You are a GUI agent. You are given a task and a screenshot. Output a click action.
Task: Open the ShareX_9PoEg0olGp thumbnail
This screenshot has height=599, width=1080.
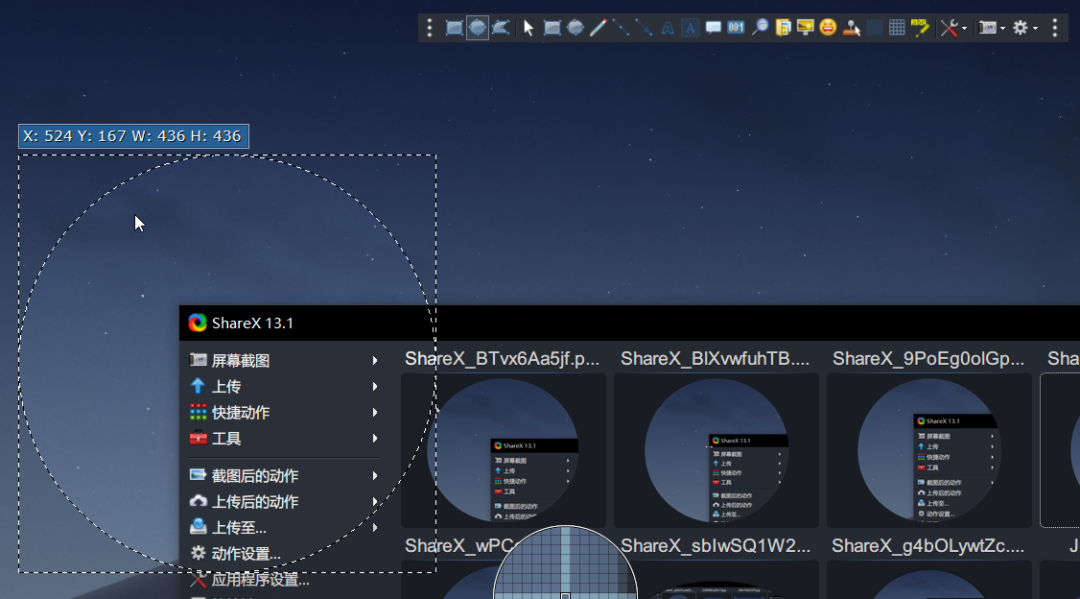929,450
